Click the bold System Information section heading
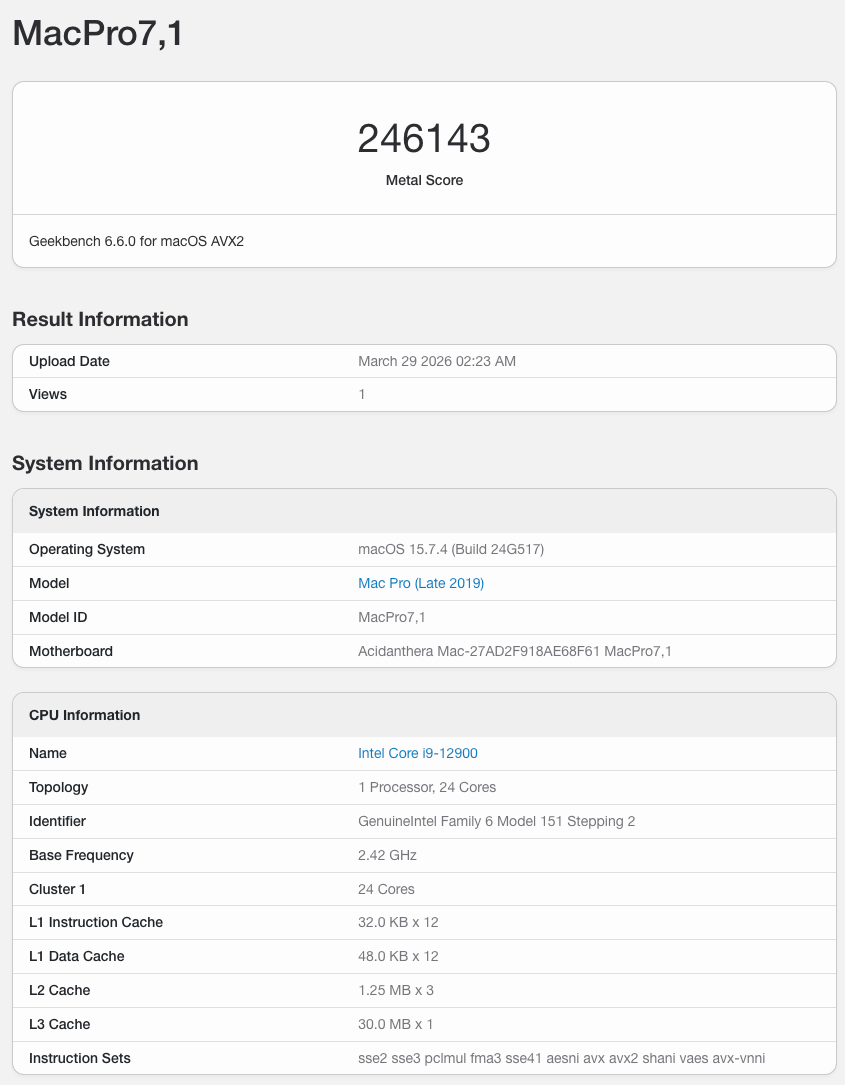 pos(105,463)
